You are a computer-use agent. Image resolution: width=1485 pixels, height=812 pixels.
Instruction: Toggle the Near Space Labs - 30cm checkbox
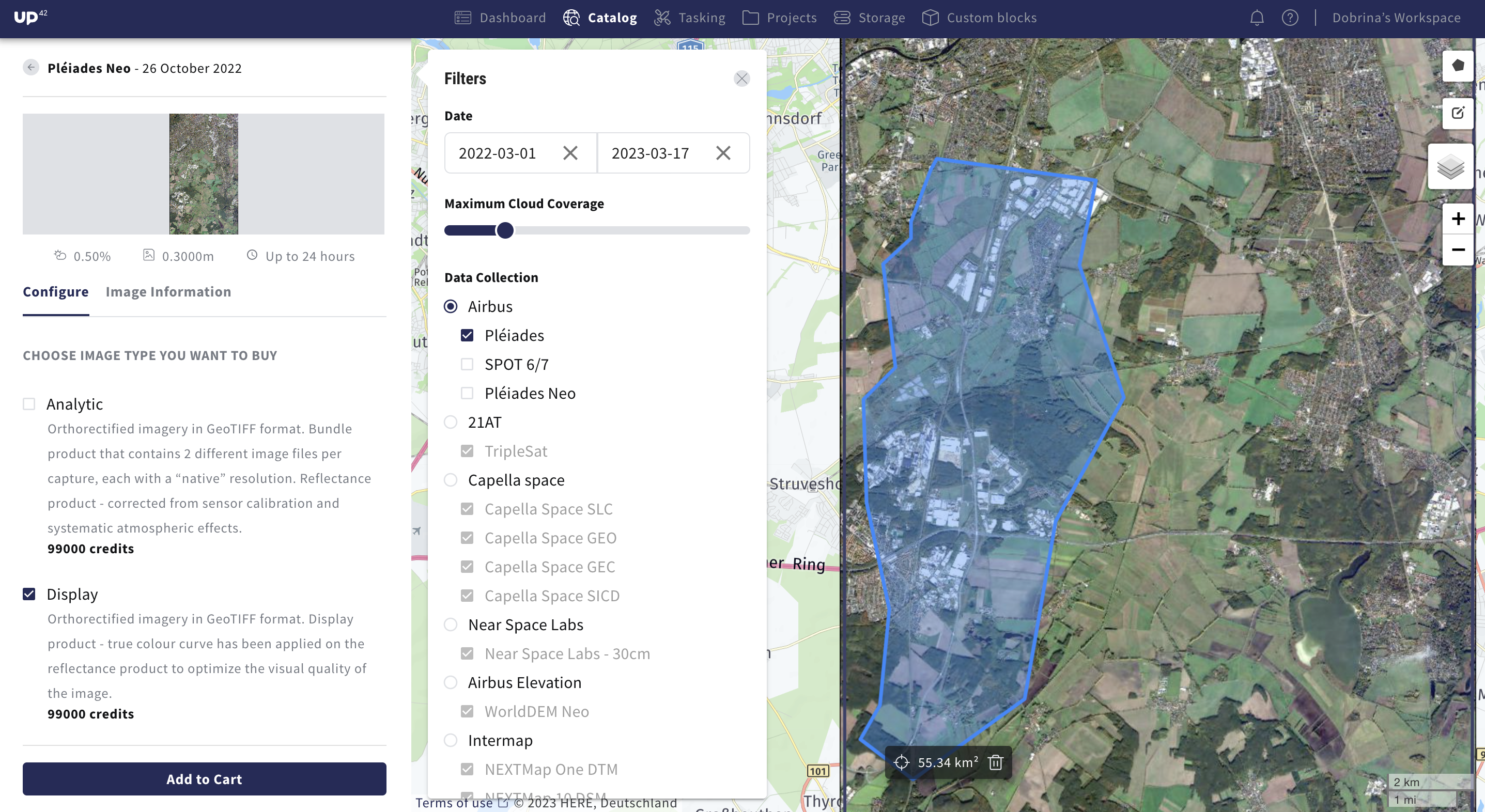point(467,653)
